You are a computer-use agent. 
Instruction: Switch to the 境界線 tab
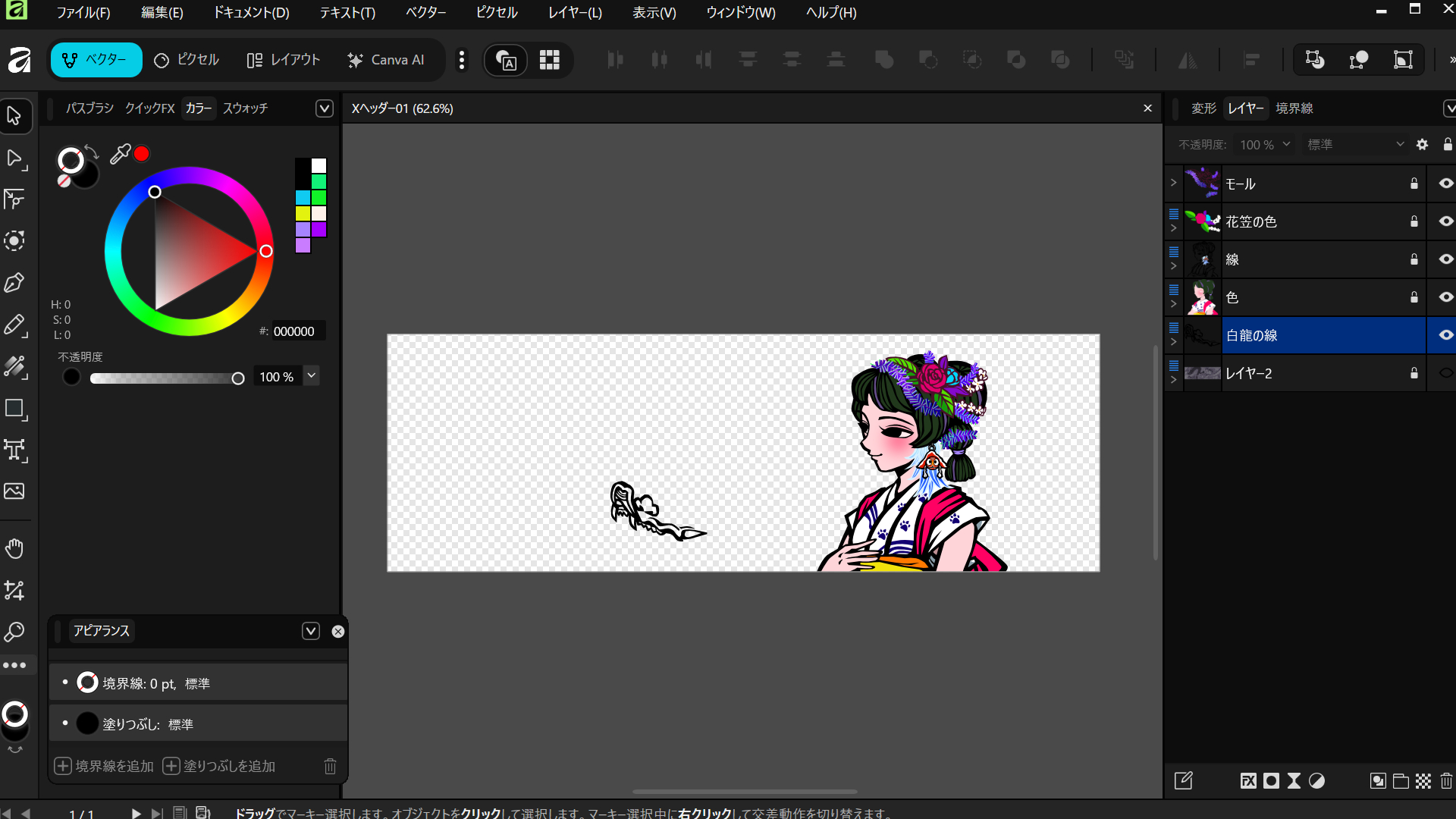click(x=1294, y=108)
